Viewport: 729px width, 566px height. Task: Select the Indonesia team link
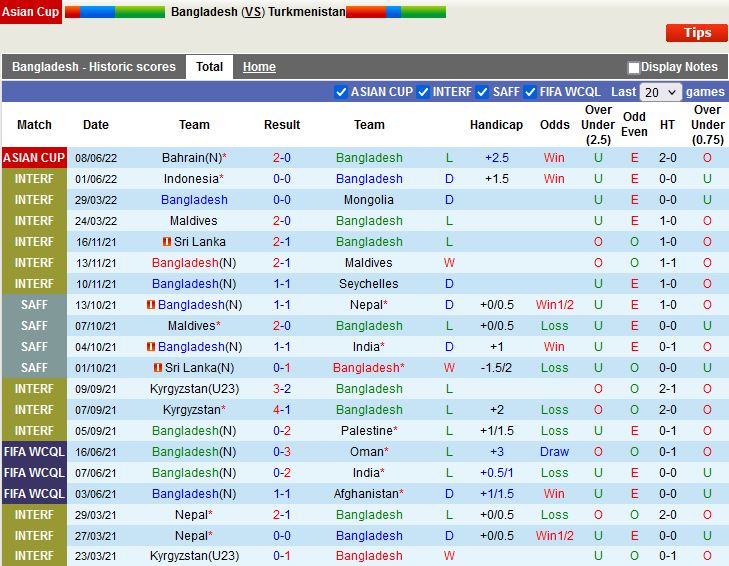[x=190, y=179]
